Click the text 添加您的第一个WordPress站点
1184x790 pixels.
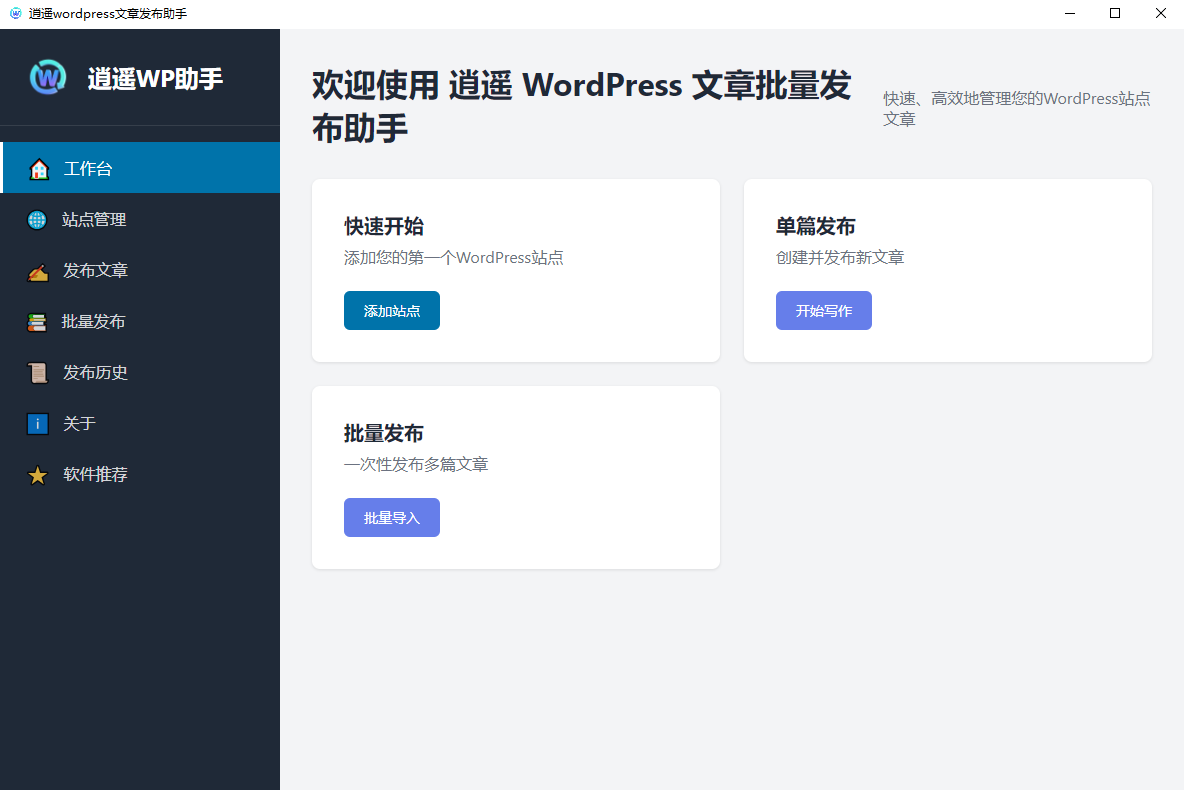tap(454, 258)
